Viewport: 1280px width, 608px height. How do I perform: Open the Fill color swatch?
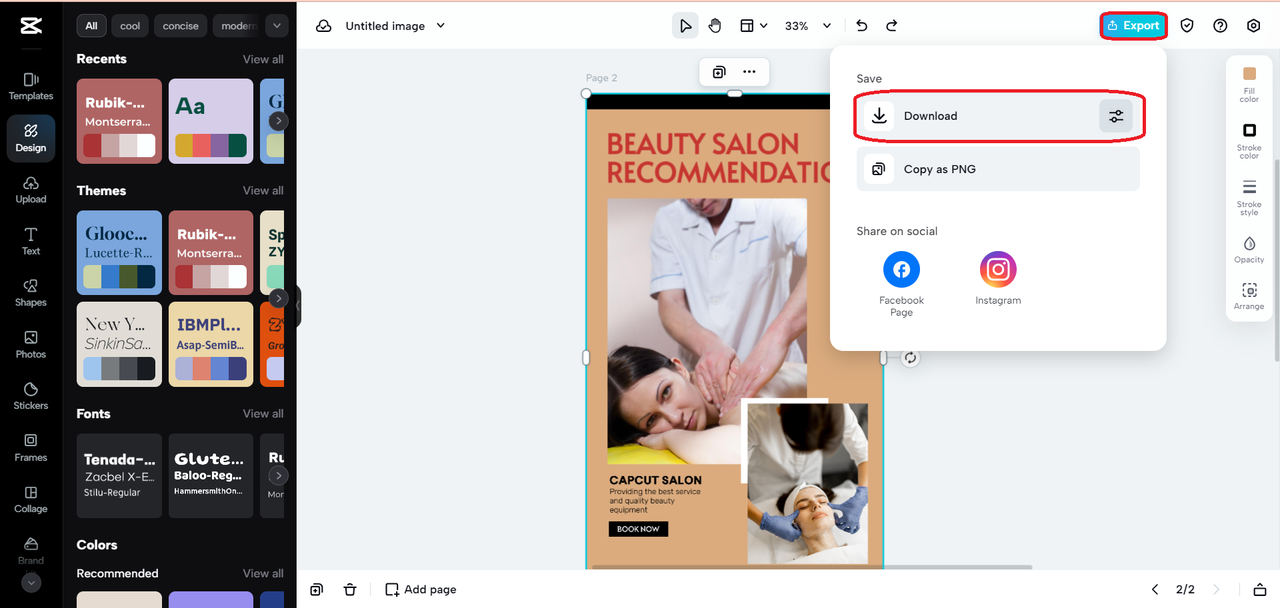pyautogui.click(x=1249, y=84)
